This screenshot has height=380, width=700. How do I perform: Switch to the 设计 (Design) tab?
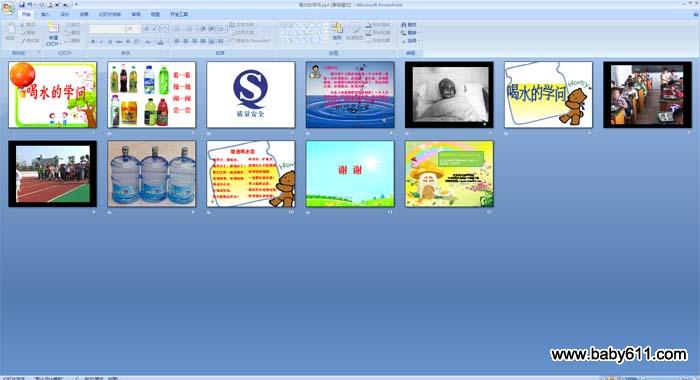click(x=65, y=14)
